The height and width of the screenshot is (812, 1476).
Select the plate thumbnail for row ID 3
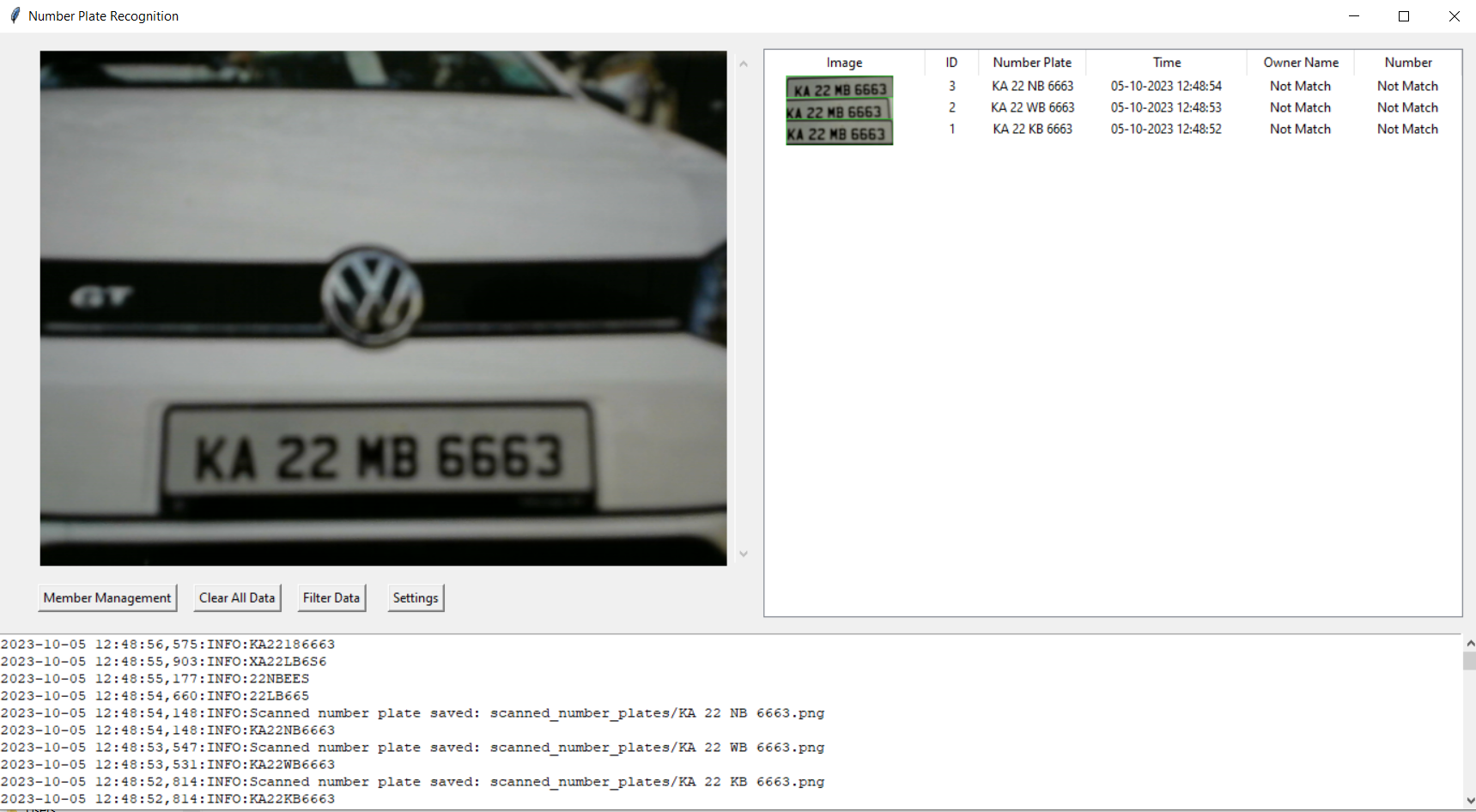(x=840, y=88)
